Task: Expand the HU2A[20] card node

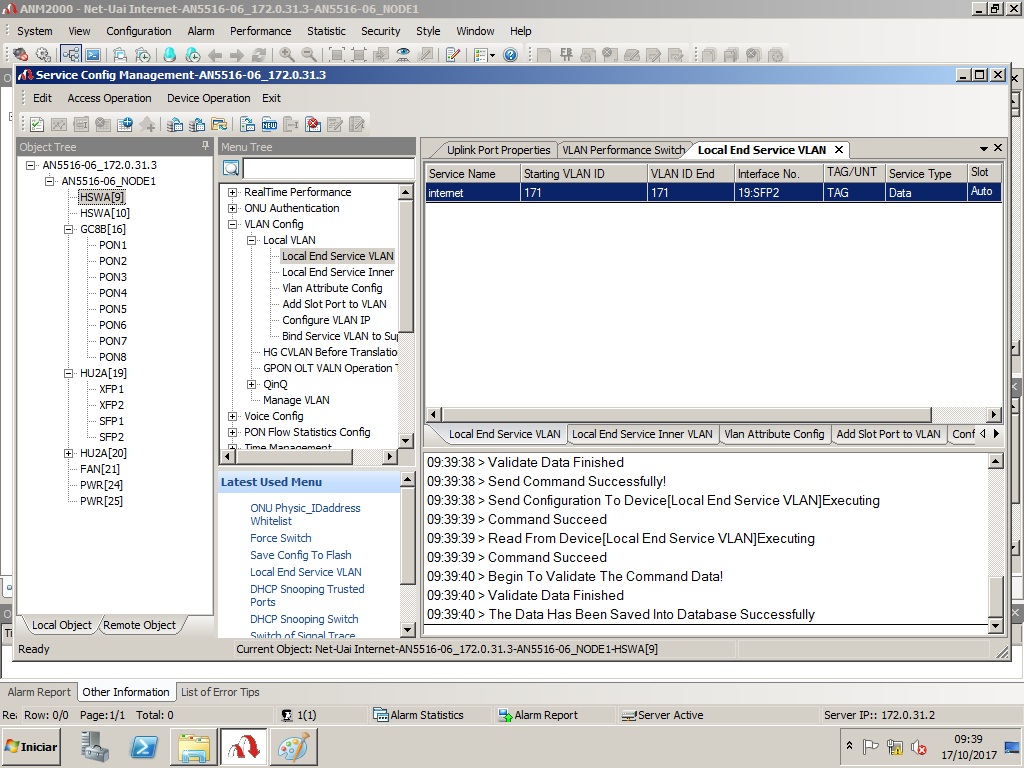Action: (69, 453)
